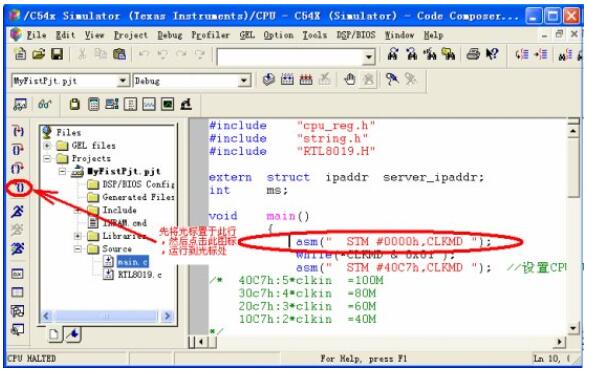This screenshot has width=594, height=374.
Task: Click the Paste clipboard toolbar icon
Action: tap(119, 54)
